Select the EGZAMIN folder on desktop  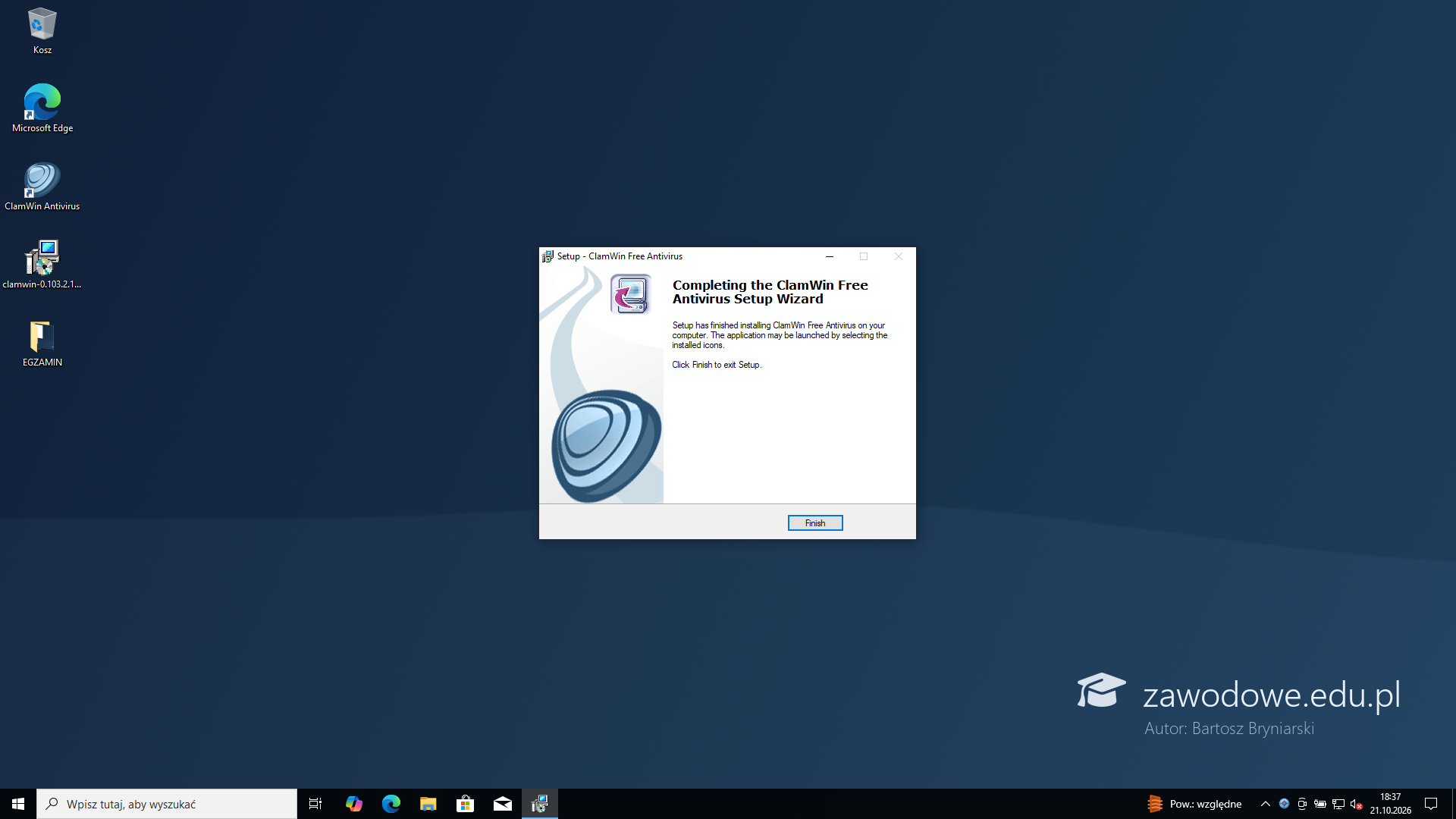(42, 344)
